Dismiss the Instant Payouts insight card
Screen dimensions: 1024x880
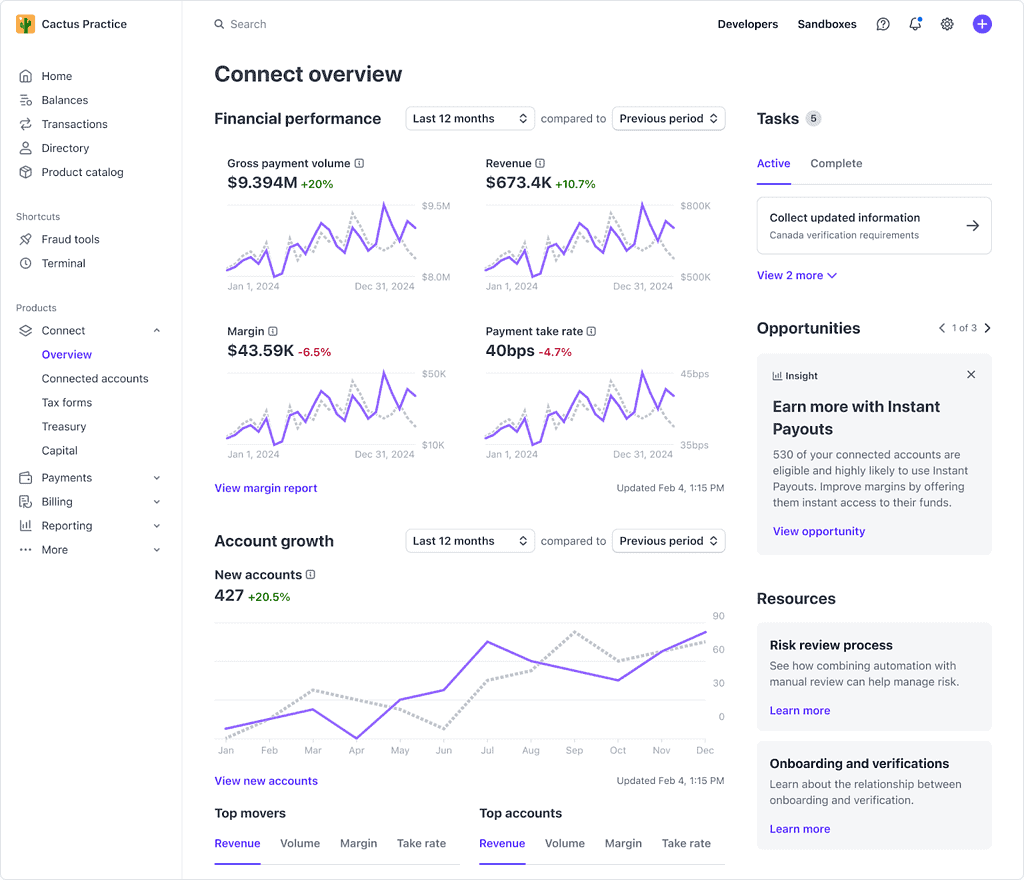point(970,374)
